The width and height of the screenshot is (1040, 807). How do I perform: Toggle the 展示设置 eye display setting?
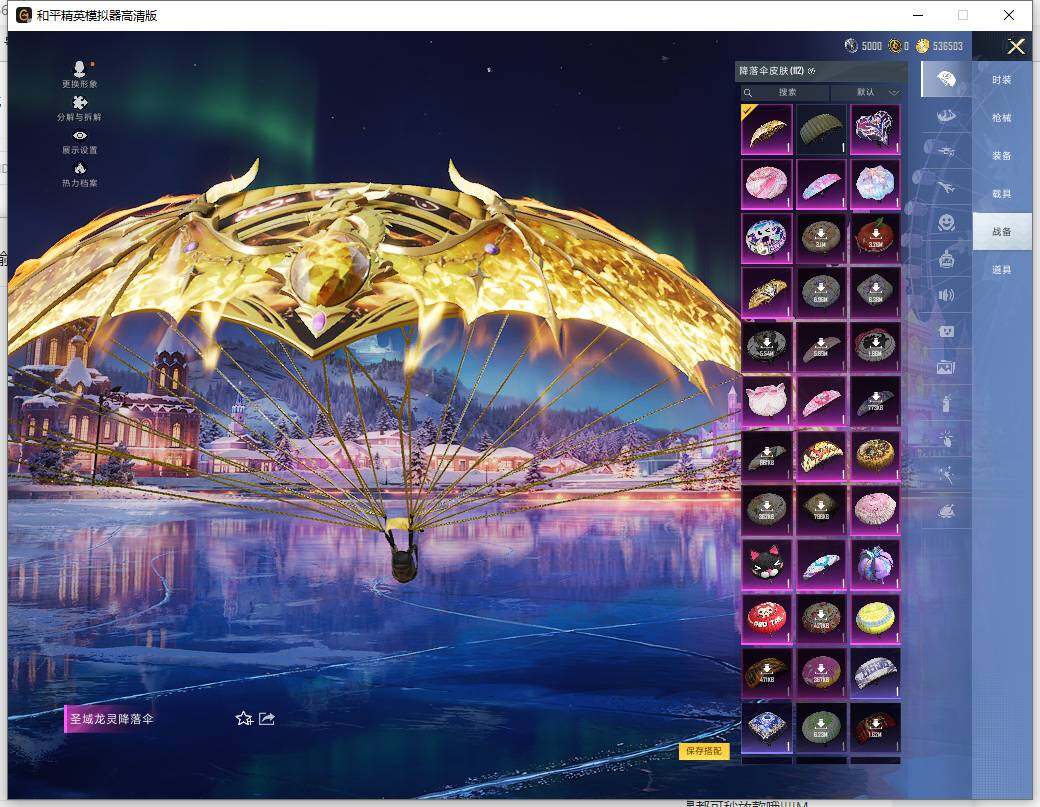pyautogui.click(x=80, y=136)
